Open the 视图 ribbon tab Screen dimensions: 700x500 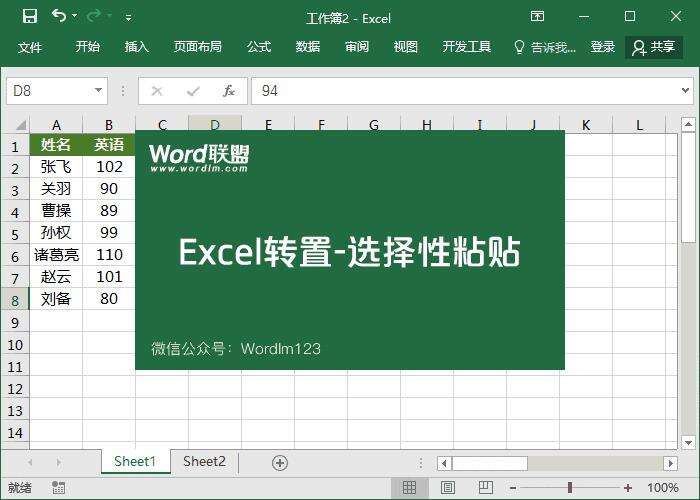pos(405,46)
